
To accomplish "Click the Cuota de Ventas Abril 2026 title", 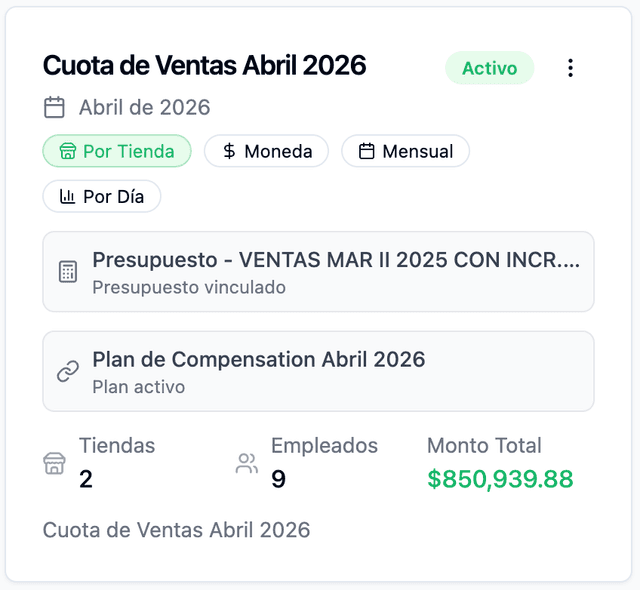I will coord(204,66).
